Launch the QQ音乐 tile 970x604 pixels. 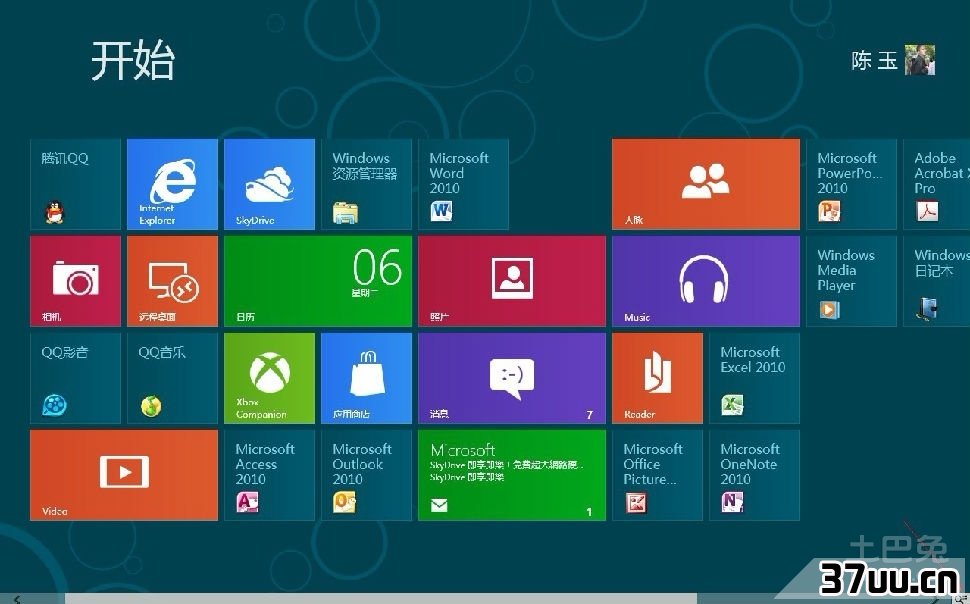[173, 378]
